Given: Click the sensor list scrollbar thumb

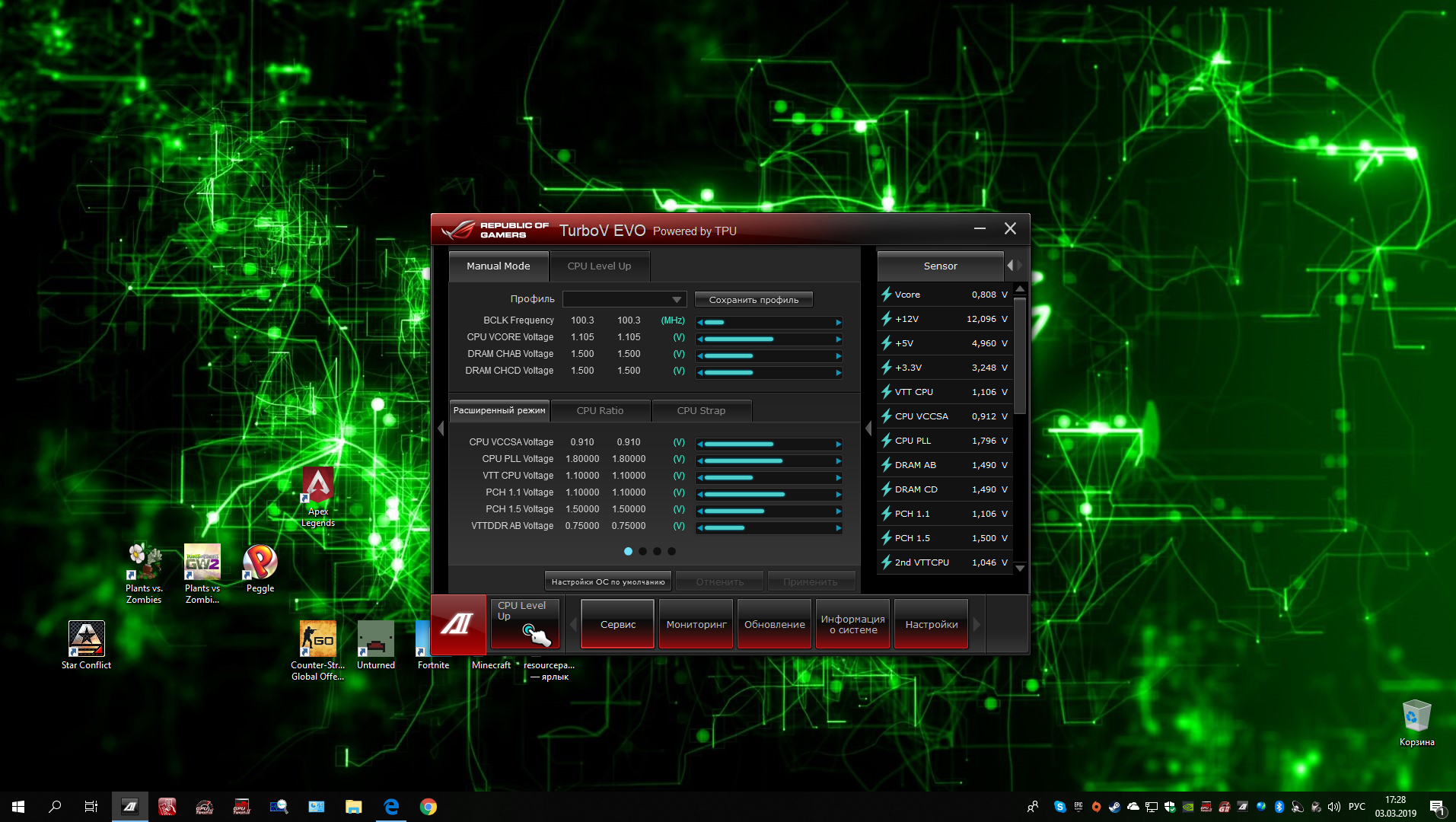Looking at the screenshot, I should click(1020, 355).
